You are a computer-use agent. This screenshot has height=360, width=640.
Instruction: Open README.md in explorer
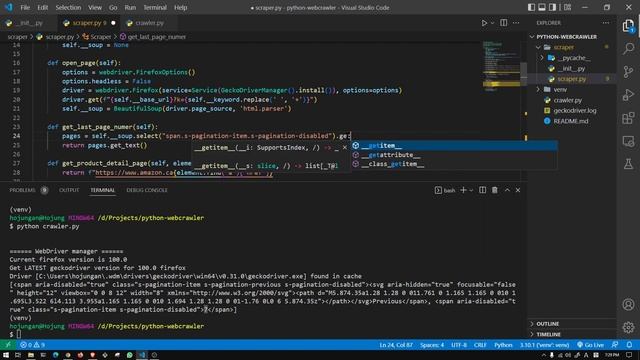coord(571,121)
